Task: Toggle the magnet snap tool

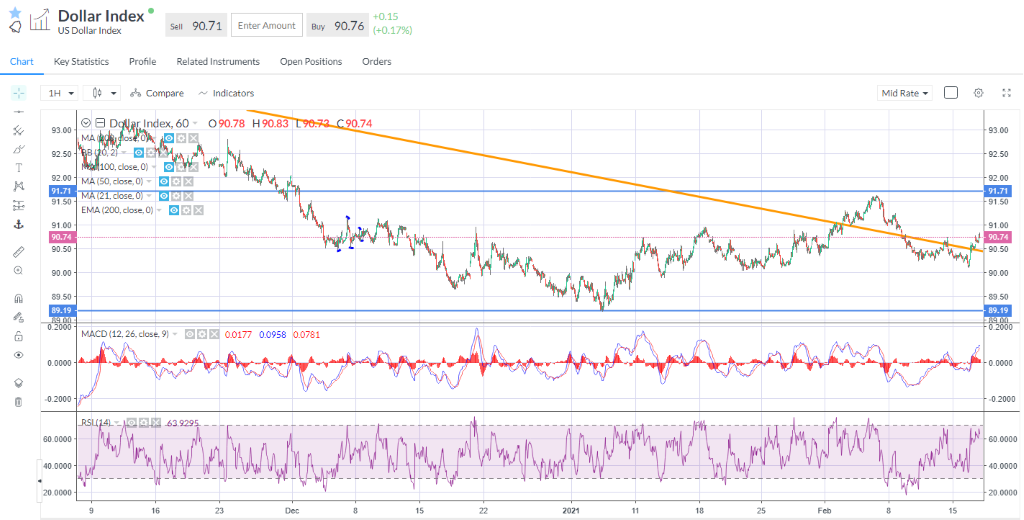Action: (x=18, y=298)
